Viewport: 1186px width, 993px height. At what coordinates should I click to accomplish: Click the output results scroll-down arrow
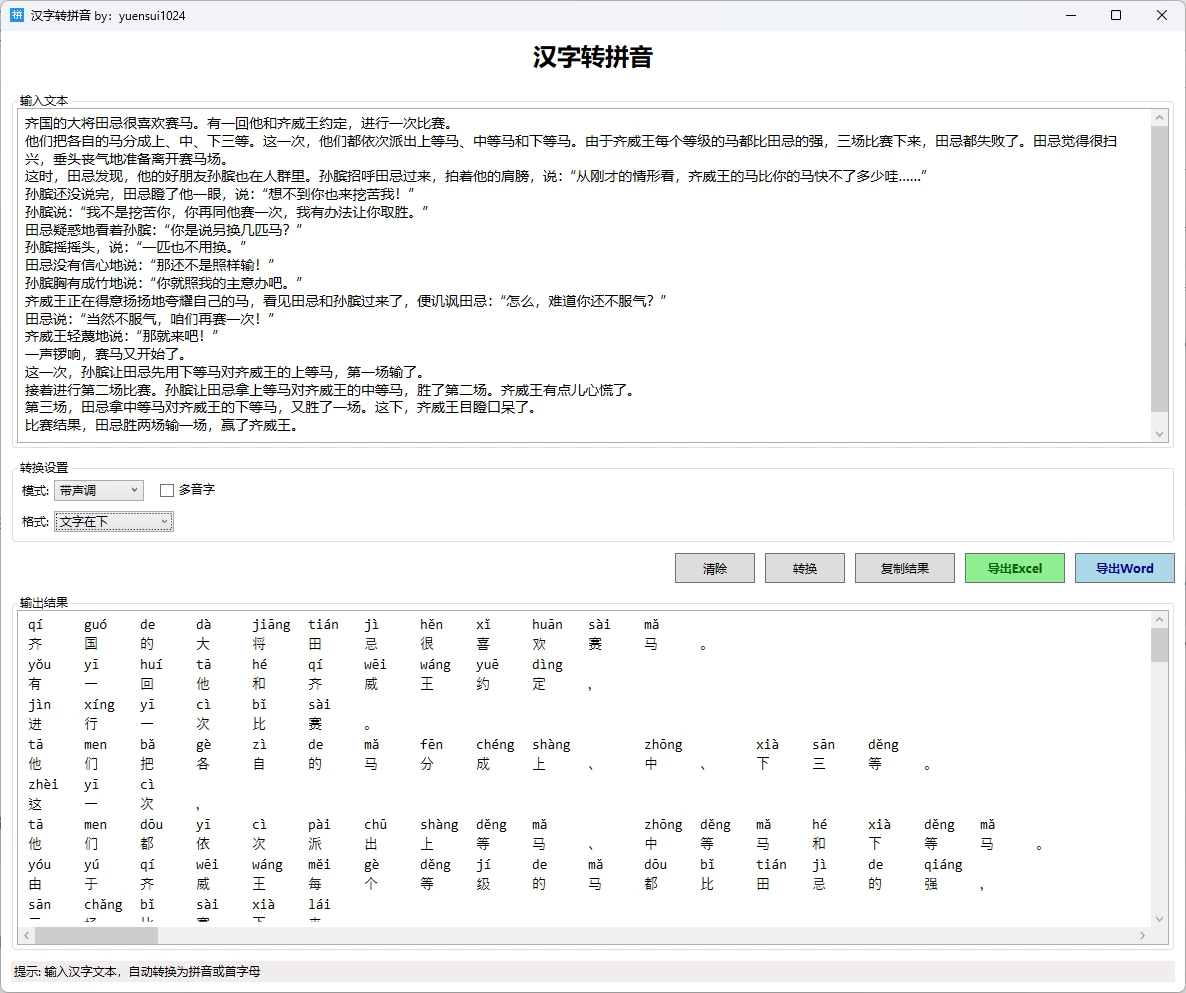coord(1160,919)
